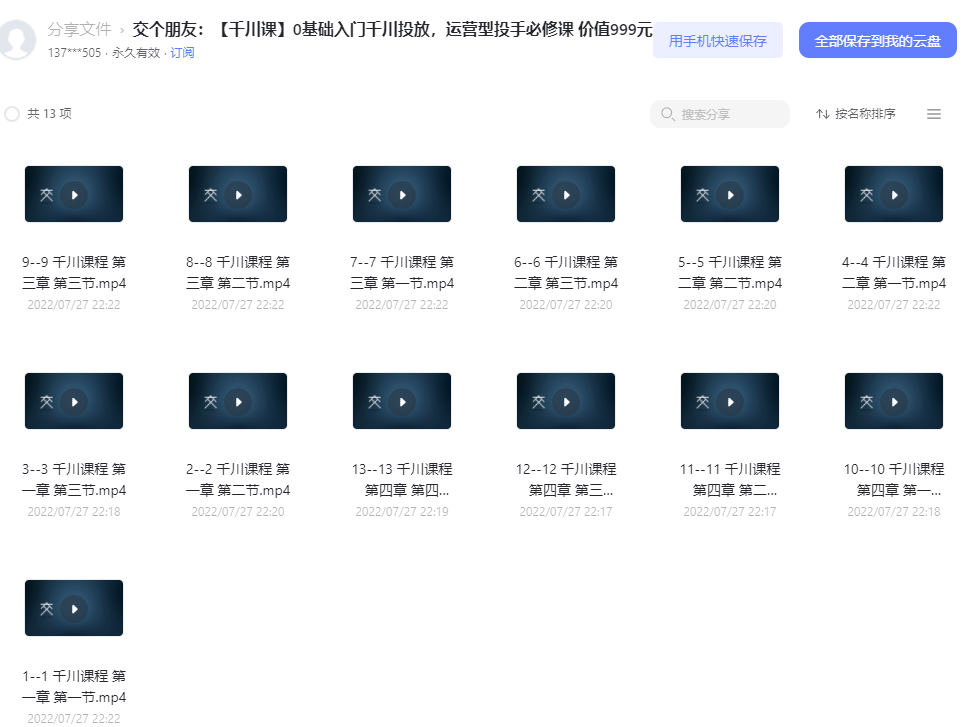
Task: Toggle the select-all circle beside 共 13 项
Action: 12,114
